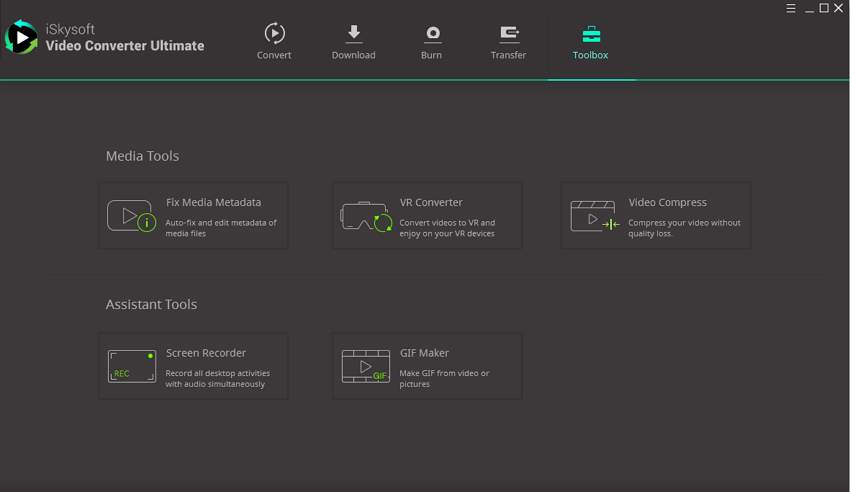The width and height of the screenshot is (850, 492).
Task: Open the "GIF Maker" title text
Action: (424, 353)
